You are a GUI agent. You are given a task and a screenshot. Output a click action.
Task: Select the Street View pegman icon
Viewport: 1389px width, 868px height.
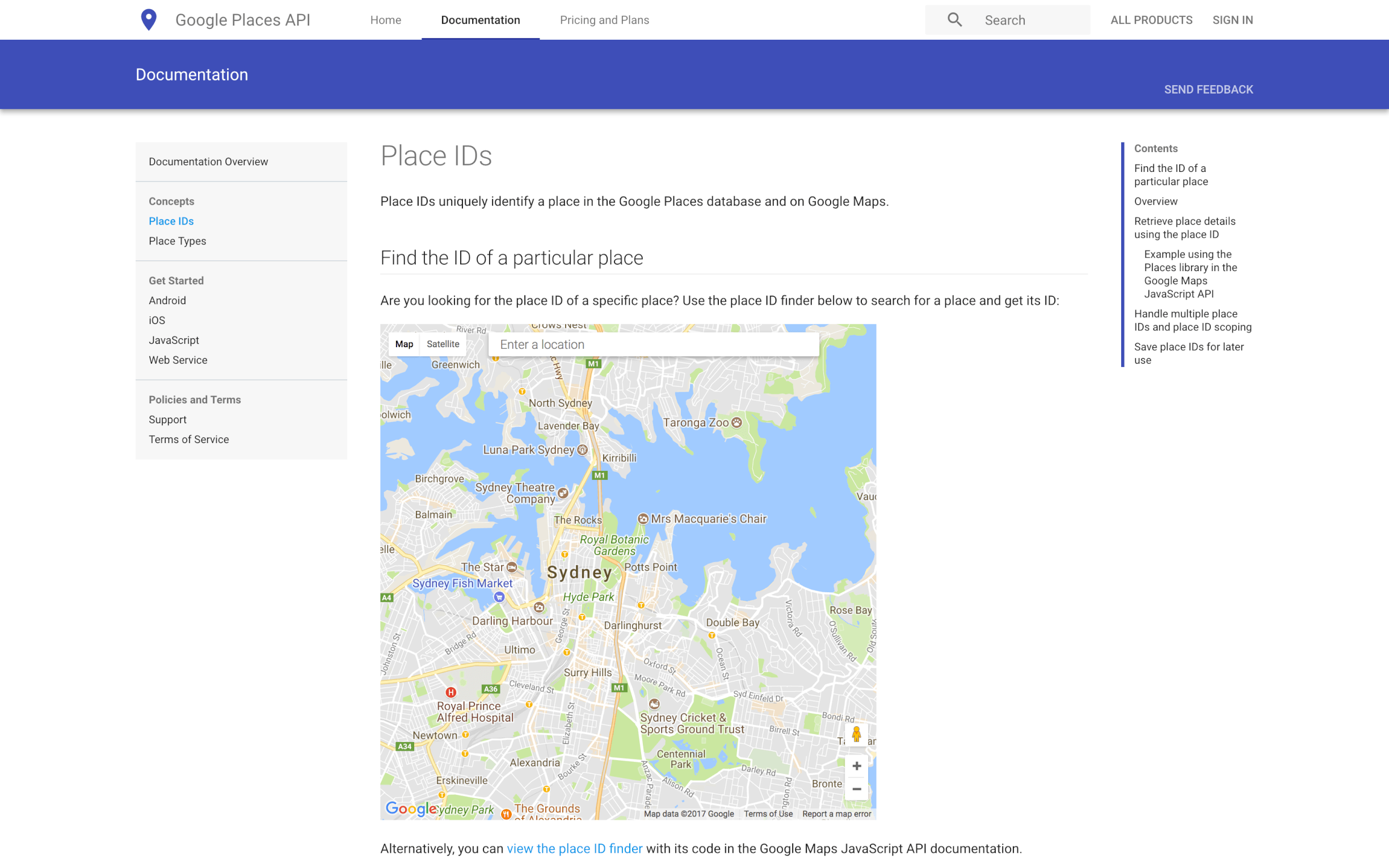pos(856,734)
